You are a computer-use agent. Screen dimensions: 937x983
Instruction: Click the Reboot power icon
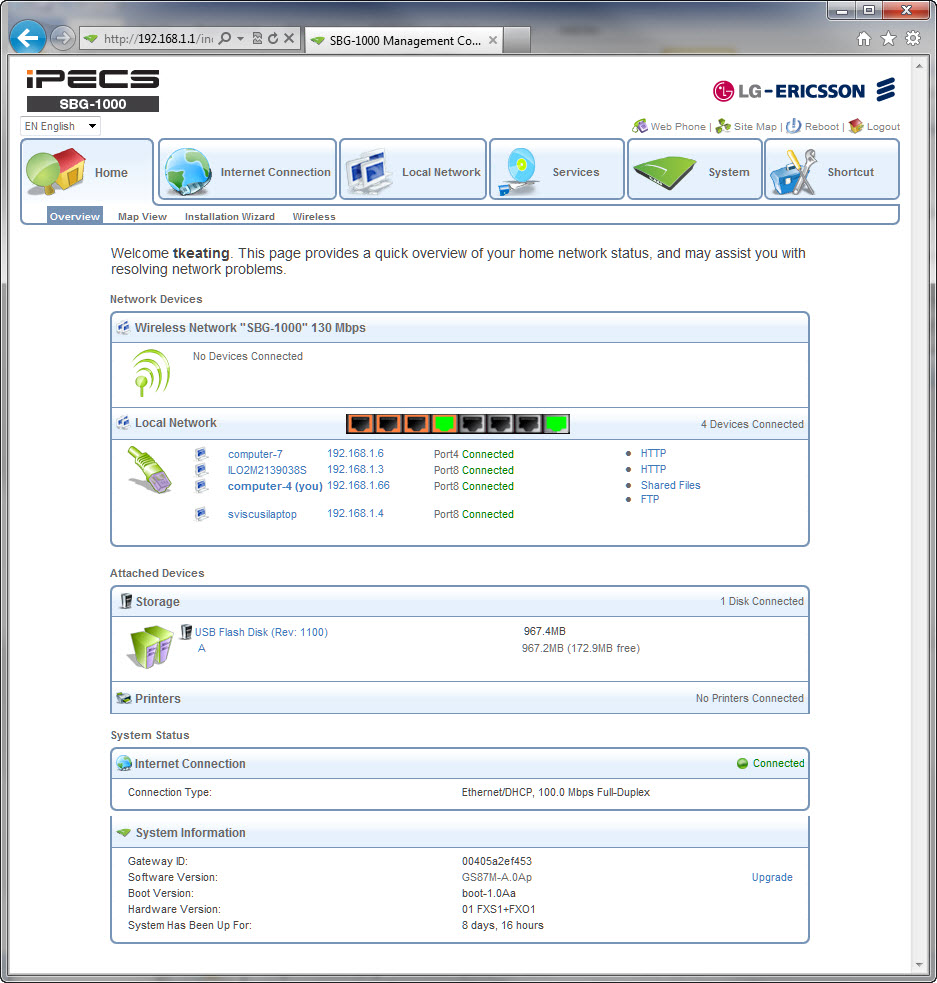[793, 126]
